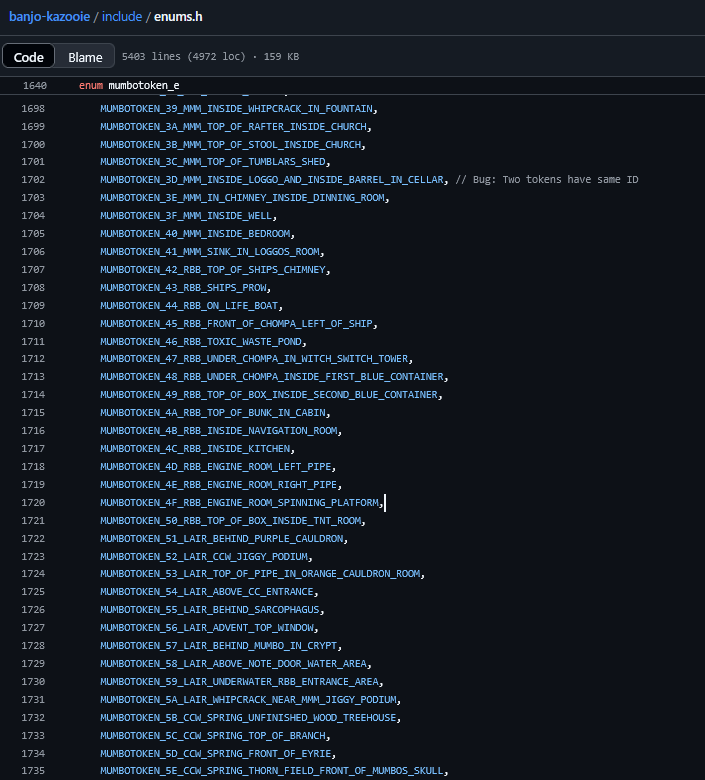Click MUMBOTOKEN_5E_CCW_SPRING_THORN_FIELD_FRONT_OF_MUMBOS_SKULL
Image resolution: width=705 pixels, height=780 pixels.
[x=272, y=771]
